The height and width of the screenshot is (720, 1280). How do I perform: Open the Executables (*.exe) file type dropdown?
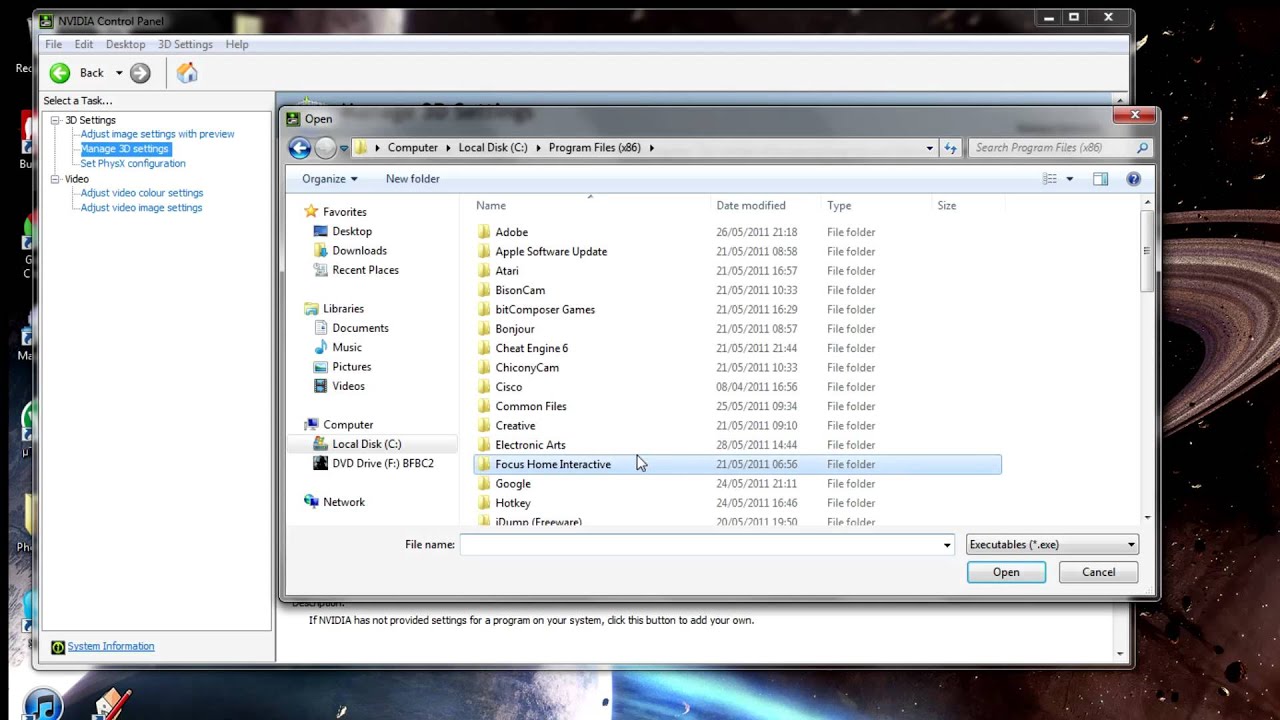[1052, 545]
